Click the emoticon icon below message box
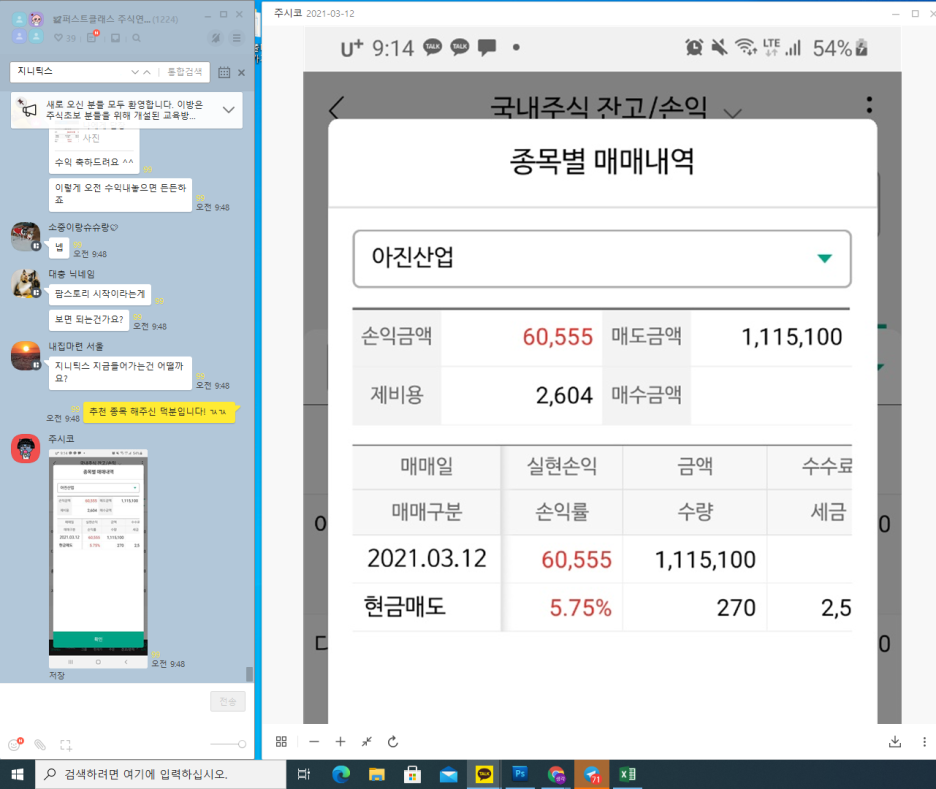The width and height of the screenshot is (936, 789). pyautogui.click(x=14, y=744)
